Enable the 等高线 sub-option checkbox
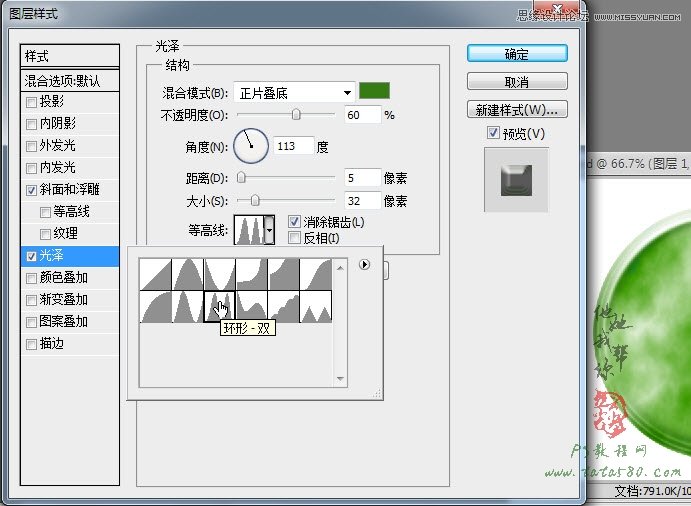 click(45, 212)
